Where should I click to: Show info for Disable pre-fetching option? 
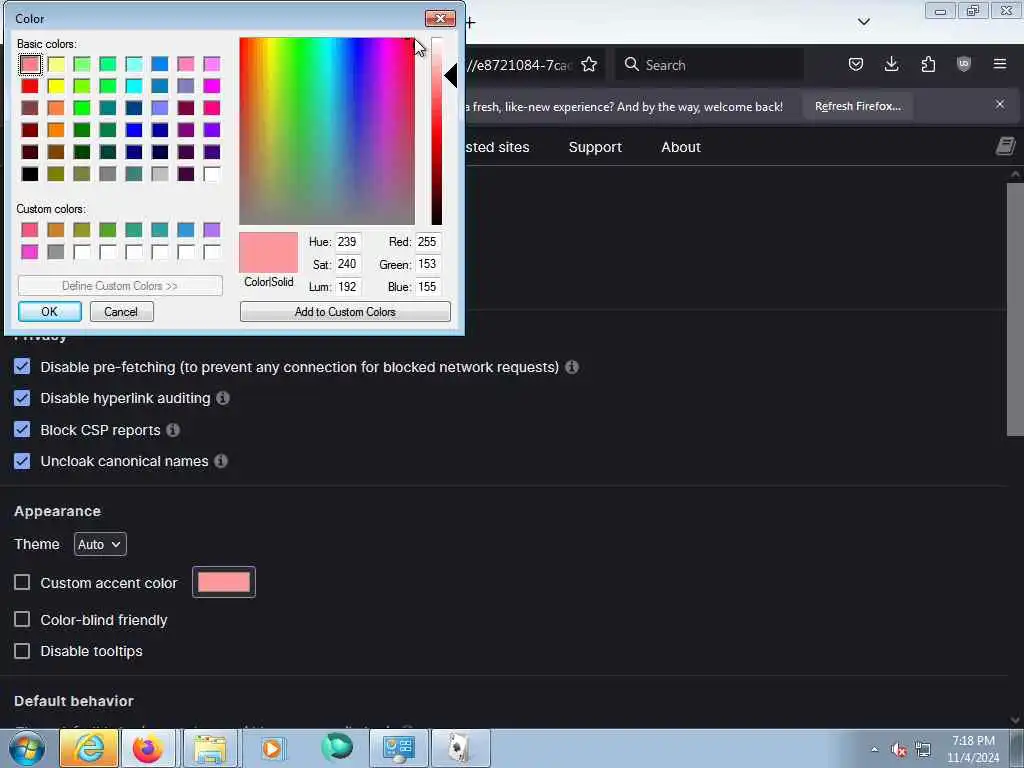point(572,367)
